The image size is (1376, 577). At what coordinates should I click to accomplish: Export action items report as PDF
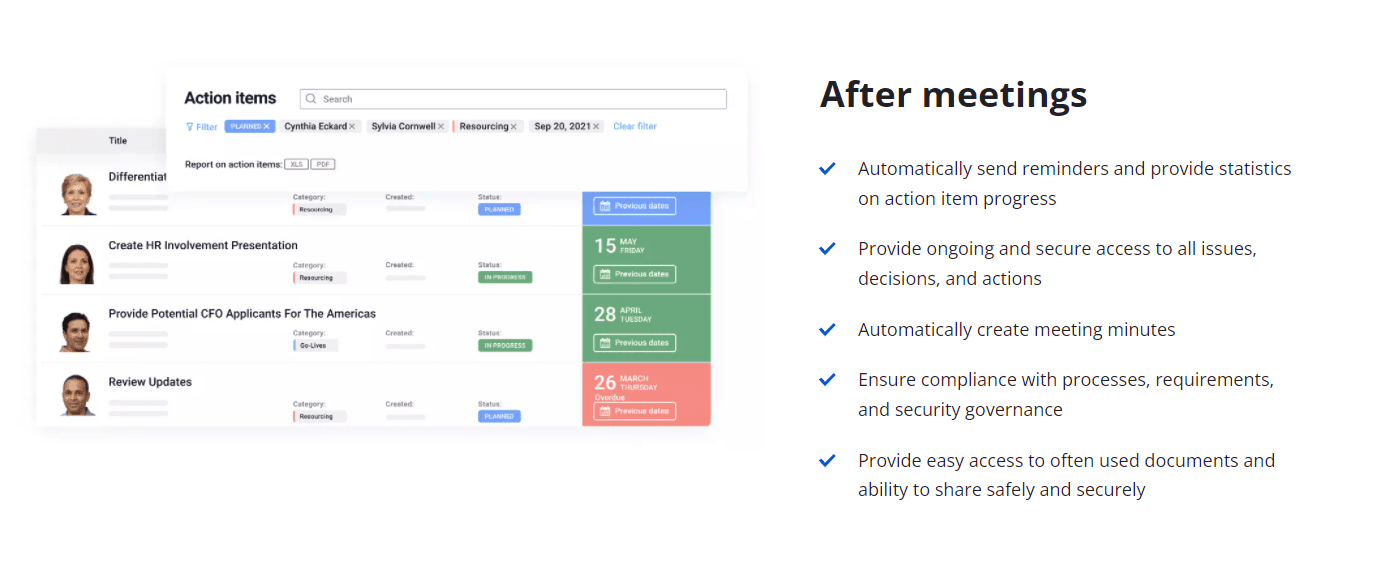pyautogui.click(x=323, y=163)
